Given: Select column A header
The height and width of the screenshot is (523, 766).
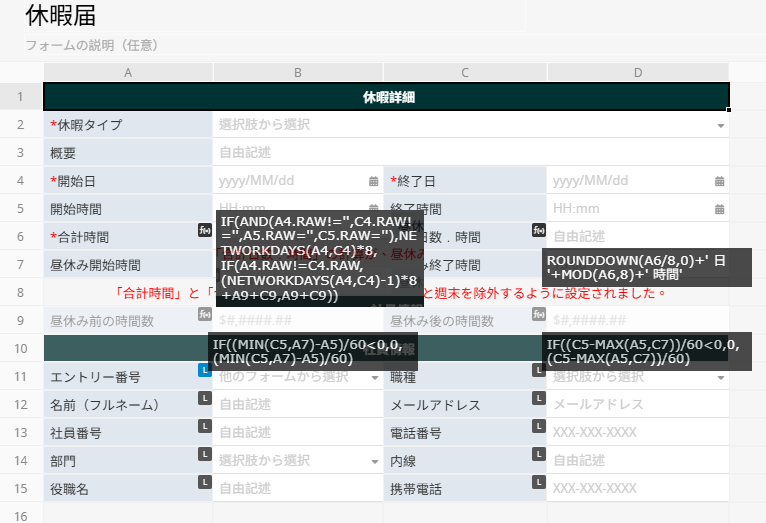Looking at the screenshot, I should [x=128, y=72].
